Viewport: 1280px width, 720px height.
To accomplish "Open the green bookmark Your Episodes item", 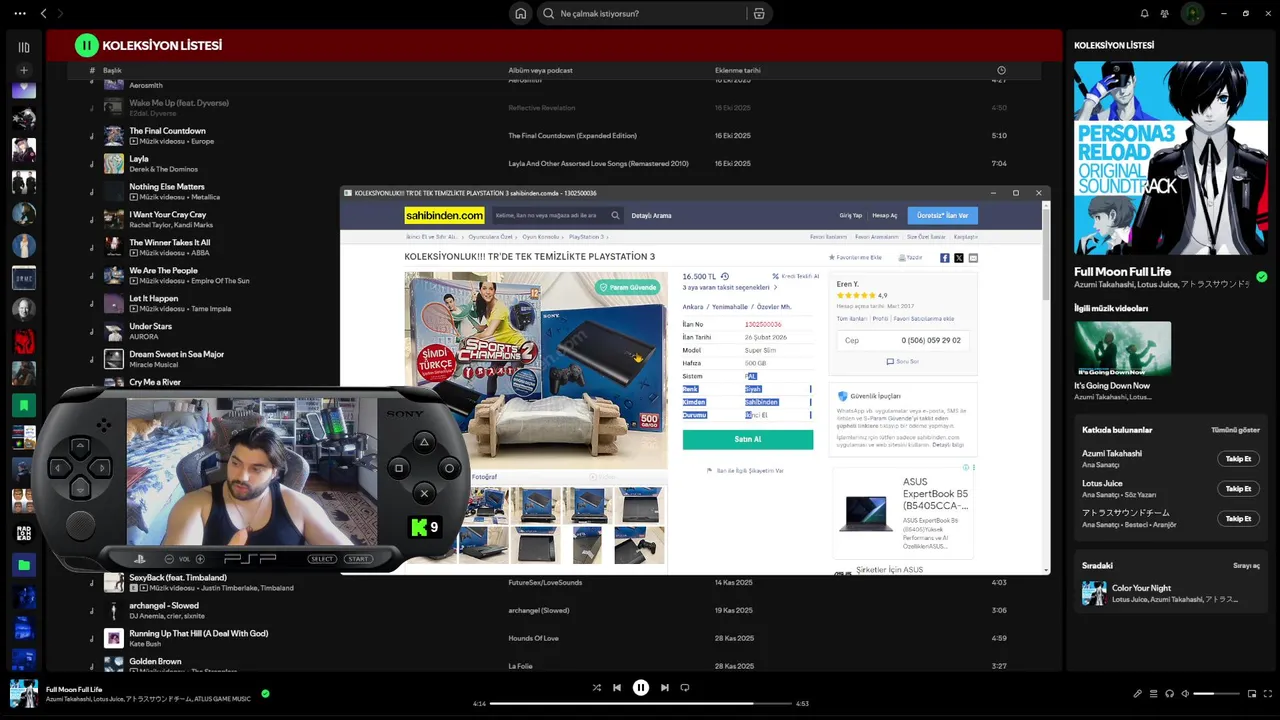I will coord(24,405).
